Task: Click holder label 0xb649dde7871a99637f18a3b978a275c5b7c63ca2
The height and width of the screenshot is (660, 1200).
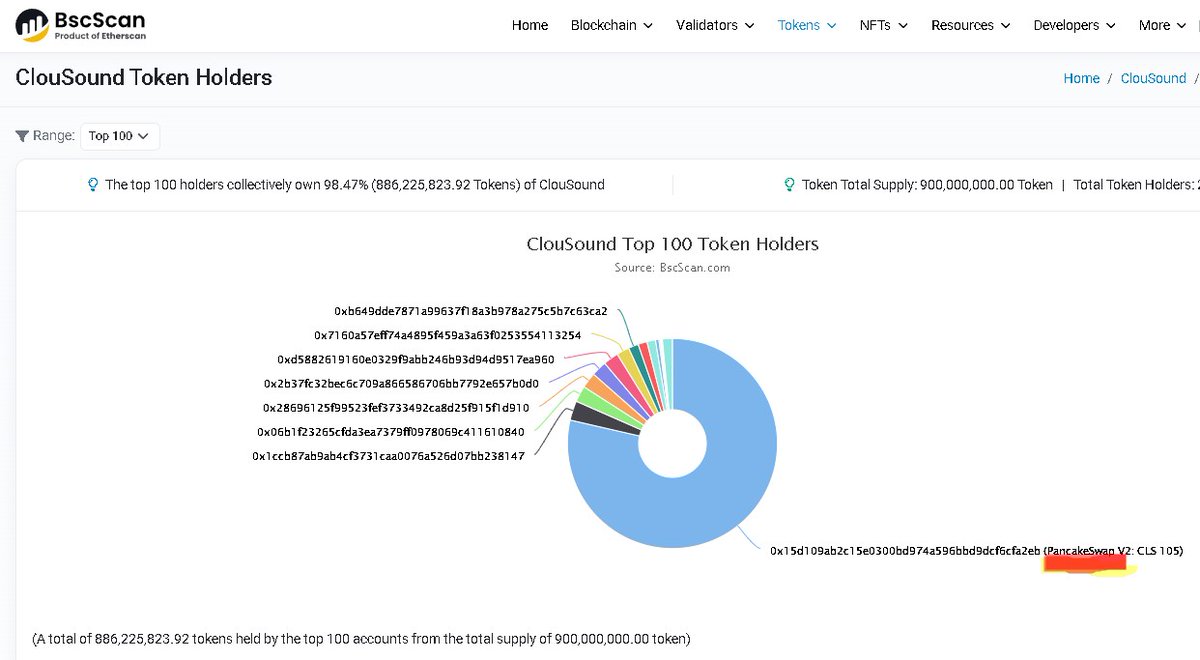Action: [471, 311]
